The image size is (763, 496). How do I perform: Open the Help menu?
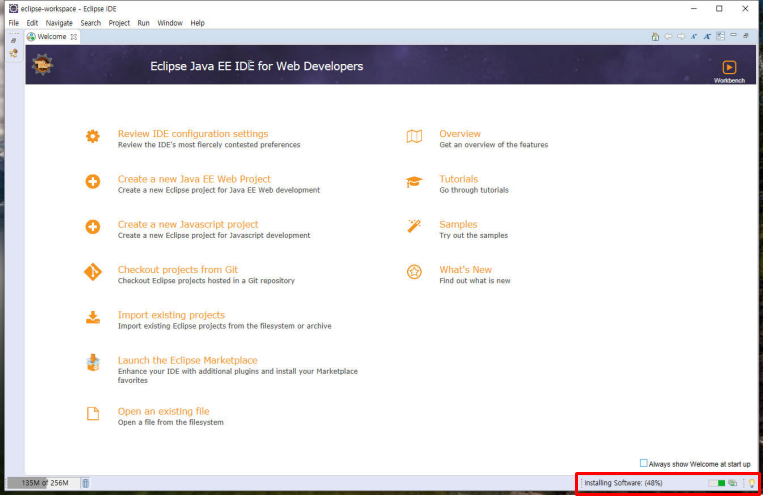pos(198,23)
